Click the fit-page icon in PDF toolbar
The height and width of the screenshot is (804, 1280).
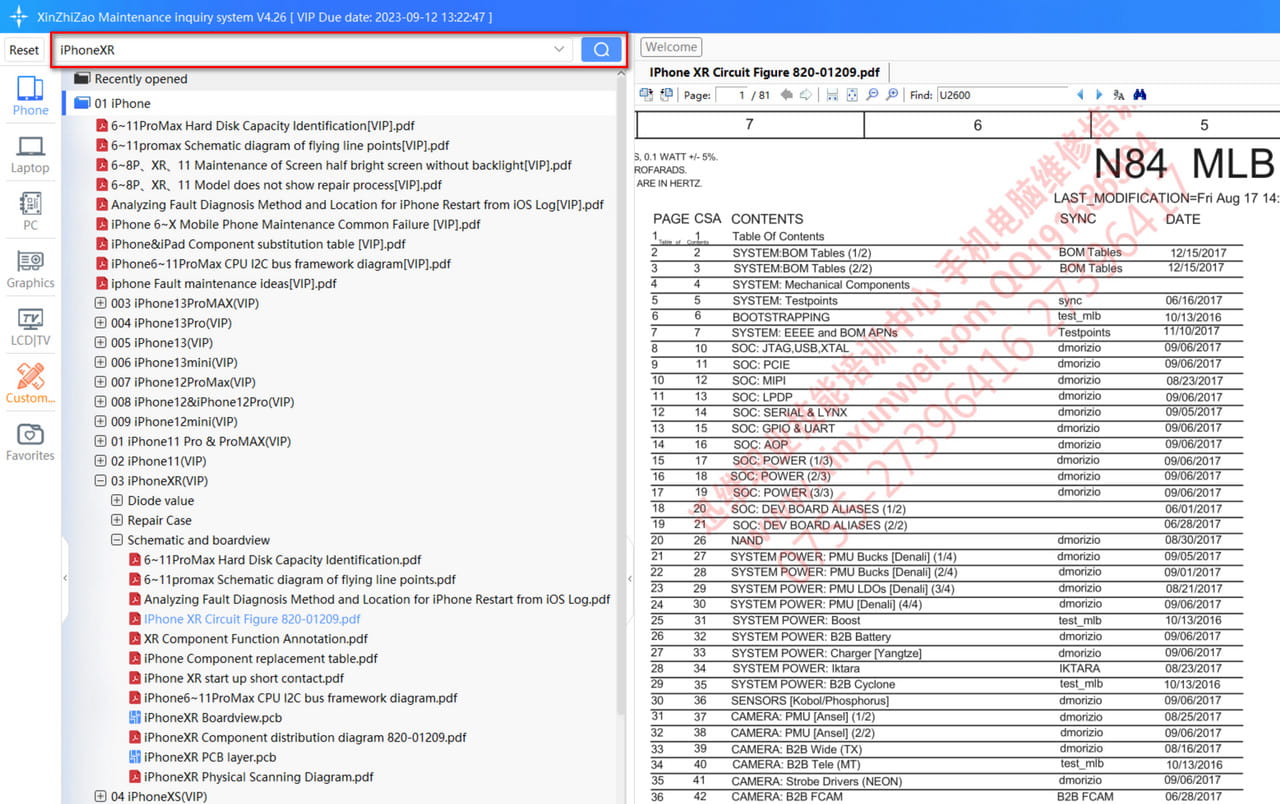(x=852, y=95)
